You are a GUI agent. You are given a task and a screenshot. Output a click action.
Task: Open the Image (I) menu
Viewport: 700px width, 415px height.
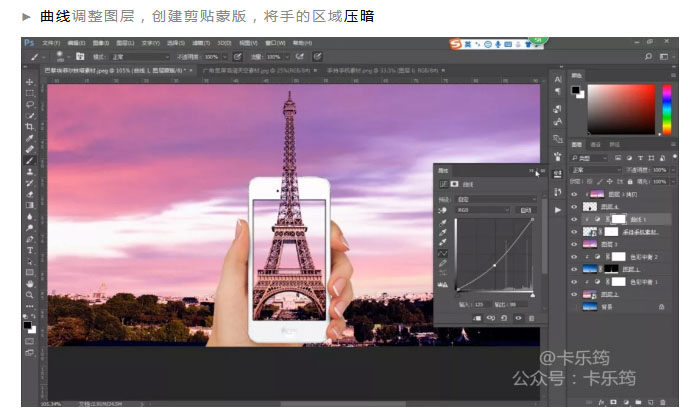tap(100, 43)
